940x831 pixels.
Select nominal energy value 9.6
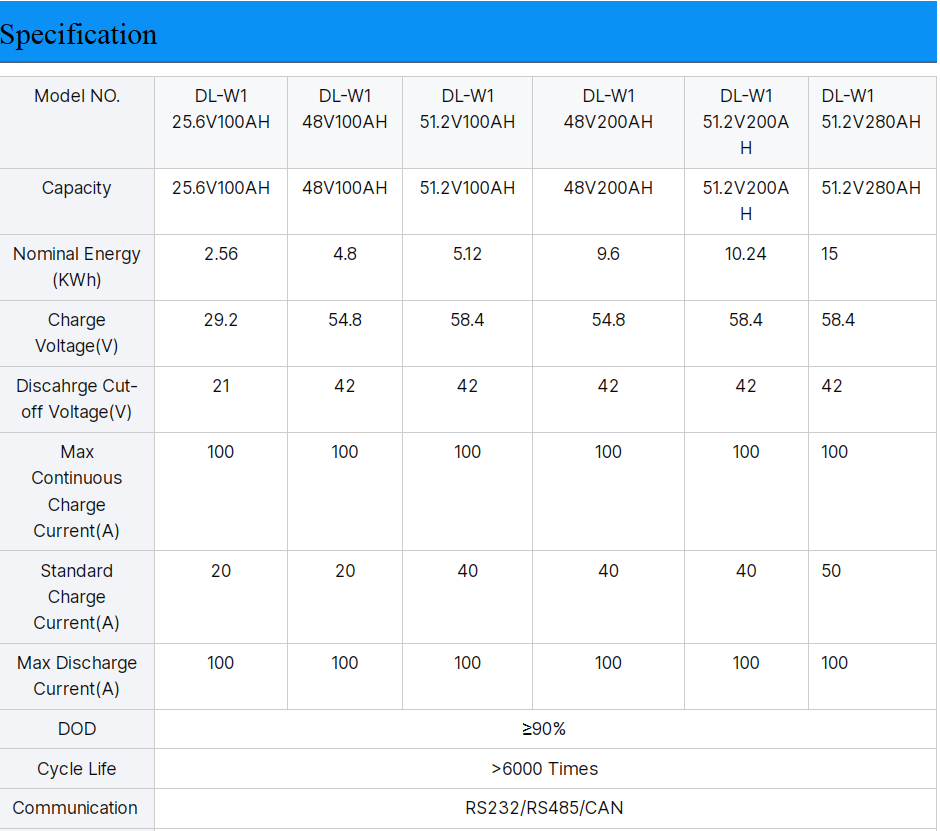click(608, 254)
